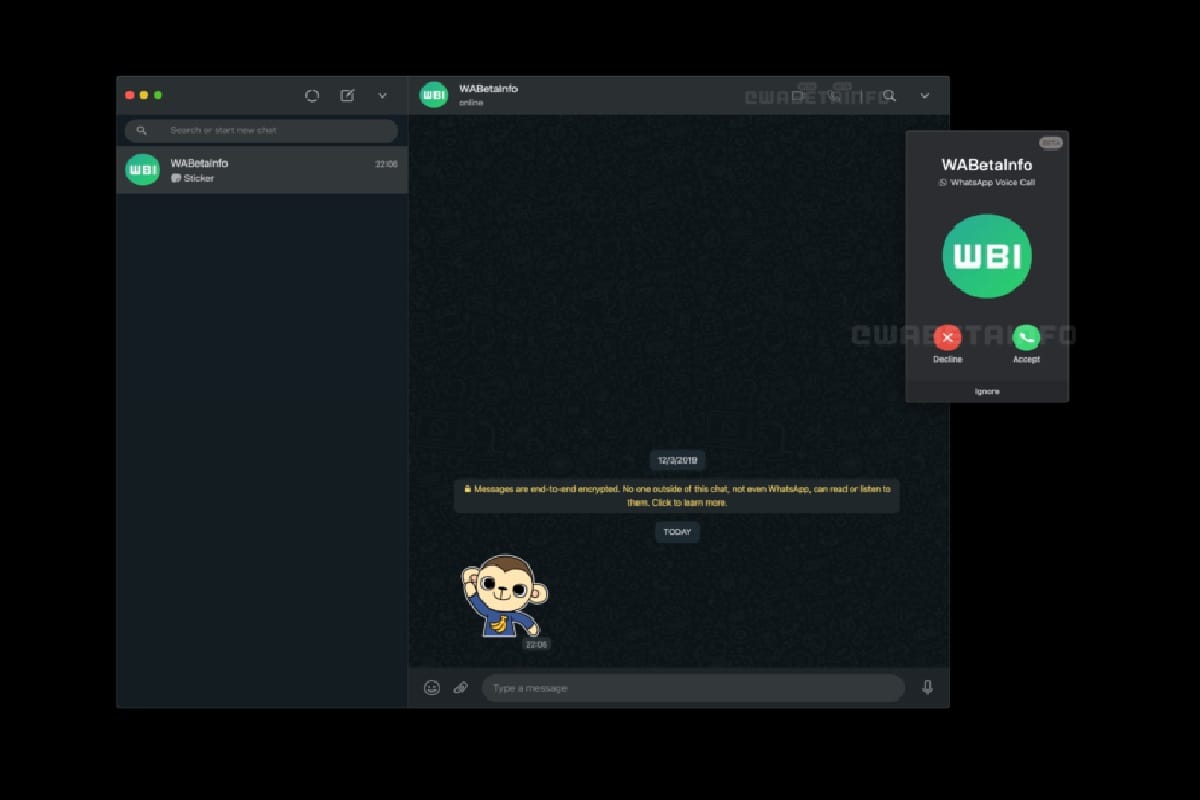
Task: Decline the incoming WhatsApp voice call
Action: [947, 338]
